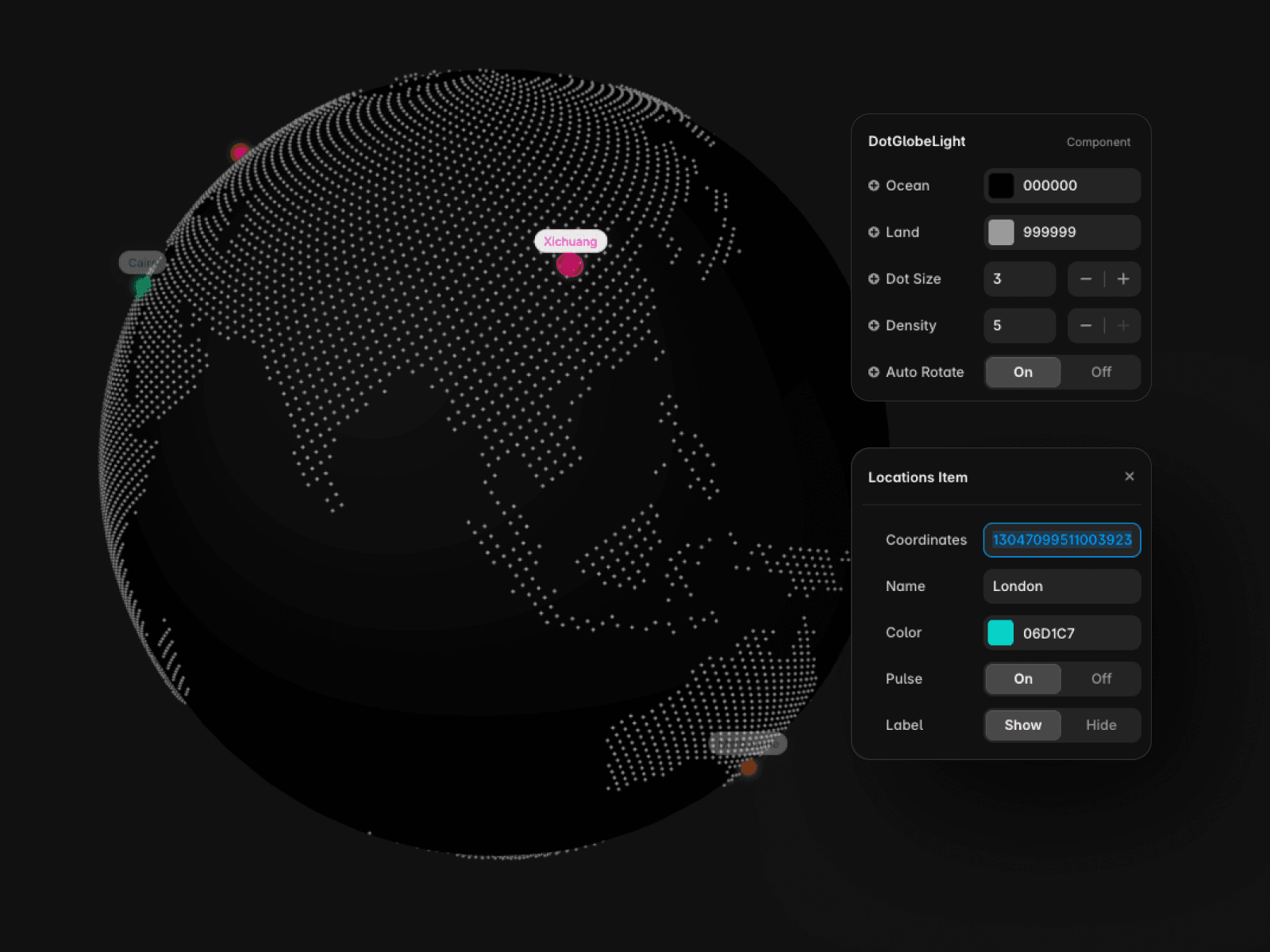Click the Dot Size value field
Image resolution: width=1270 pixels, height=952 pixels.
[1020, 279]
